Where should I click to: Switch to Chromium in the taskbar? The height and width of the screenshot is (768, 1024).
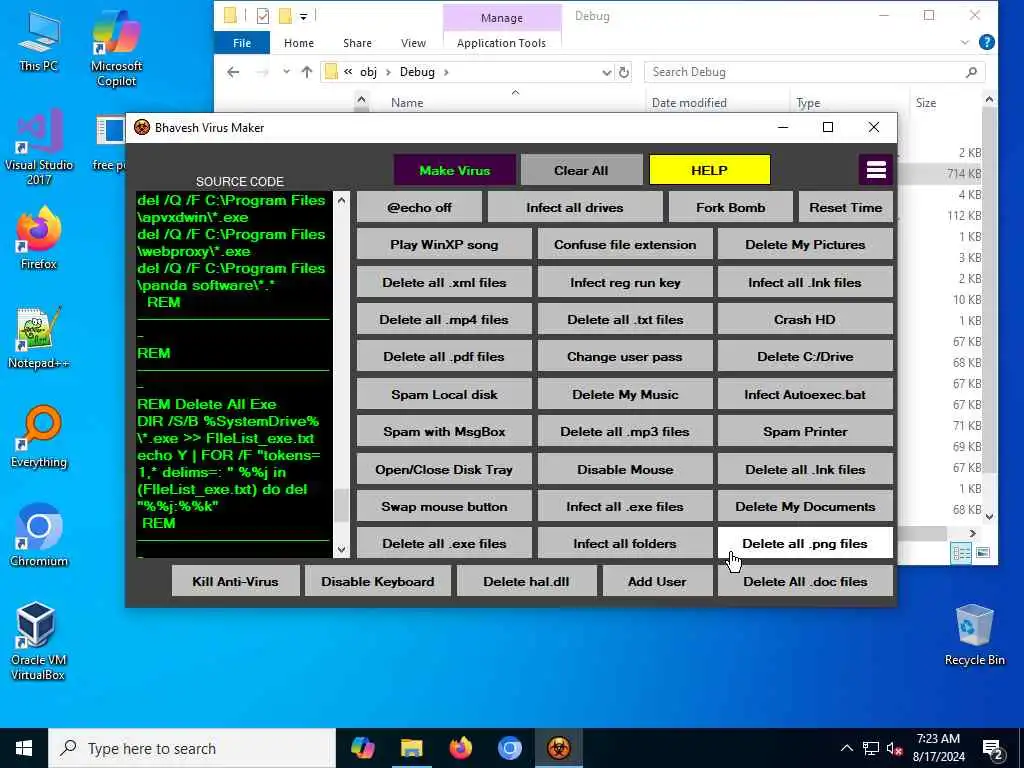pyautogui.click(x=509, y=748)
